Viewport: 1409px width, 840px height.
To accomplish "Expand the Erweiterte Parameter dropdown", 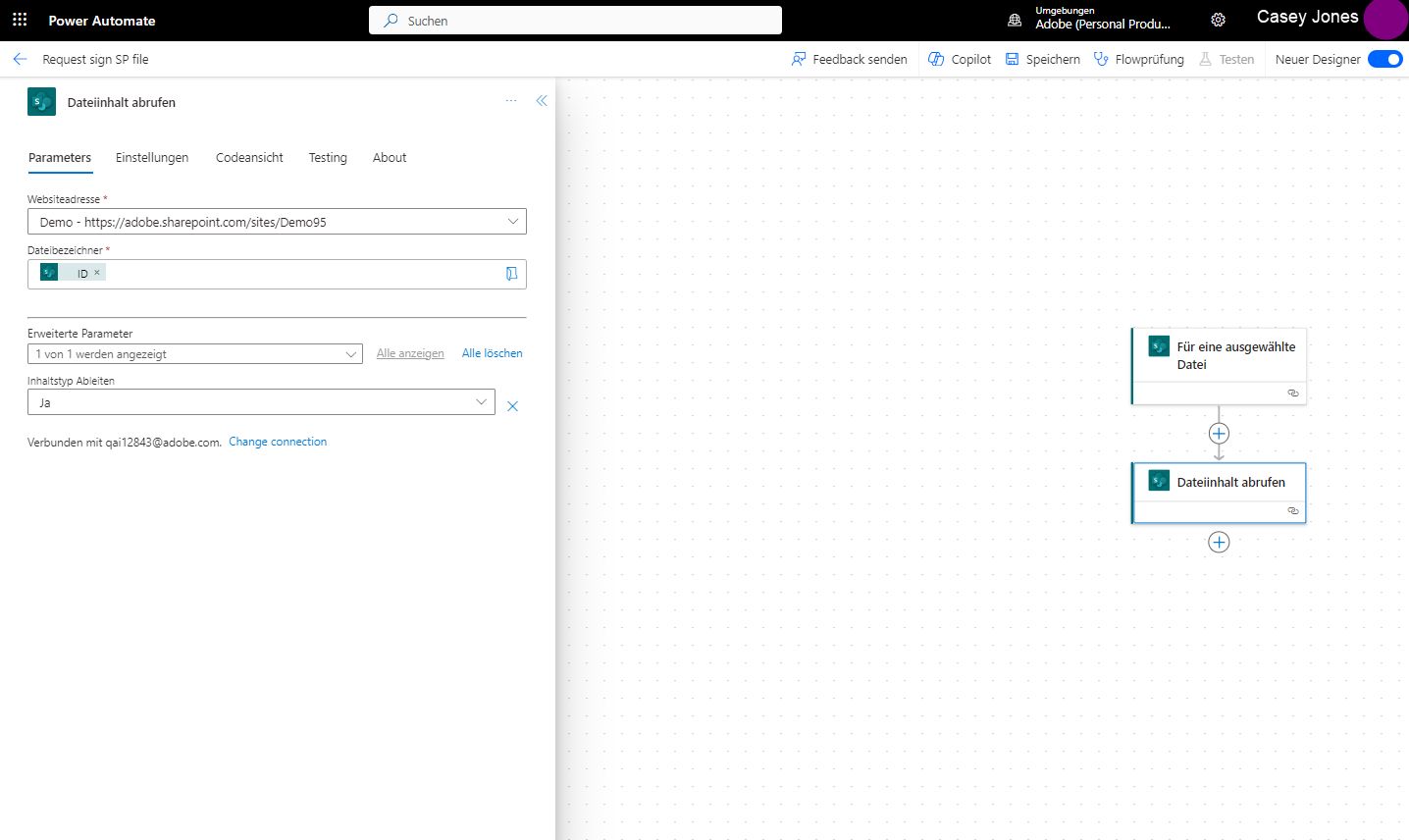I will pos(350,353).
